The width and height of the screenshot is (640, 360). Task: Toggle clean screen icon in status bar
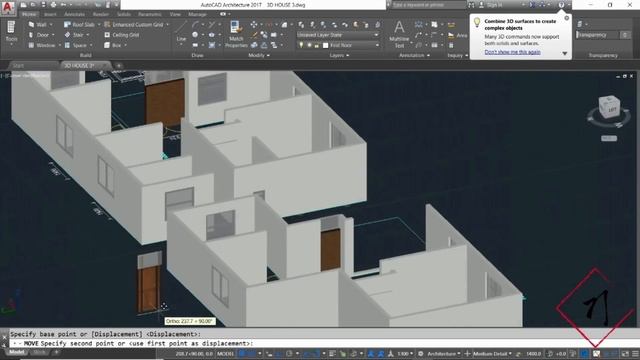point(625,353)
